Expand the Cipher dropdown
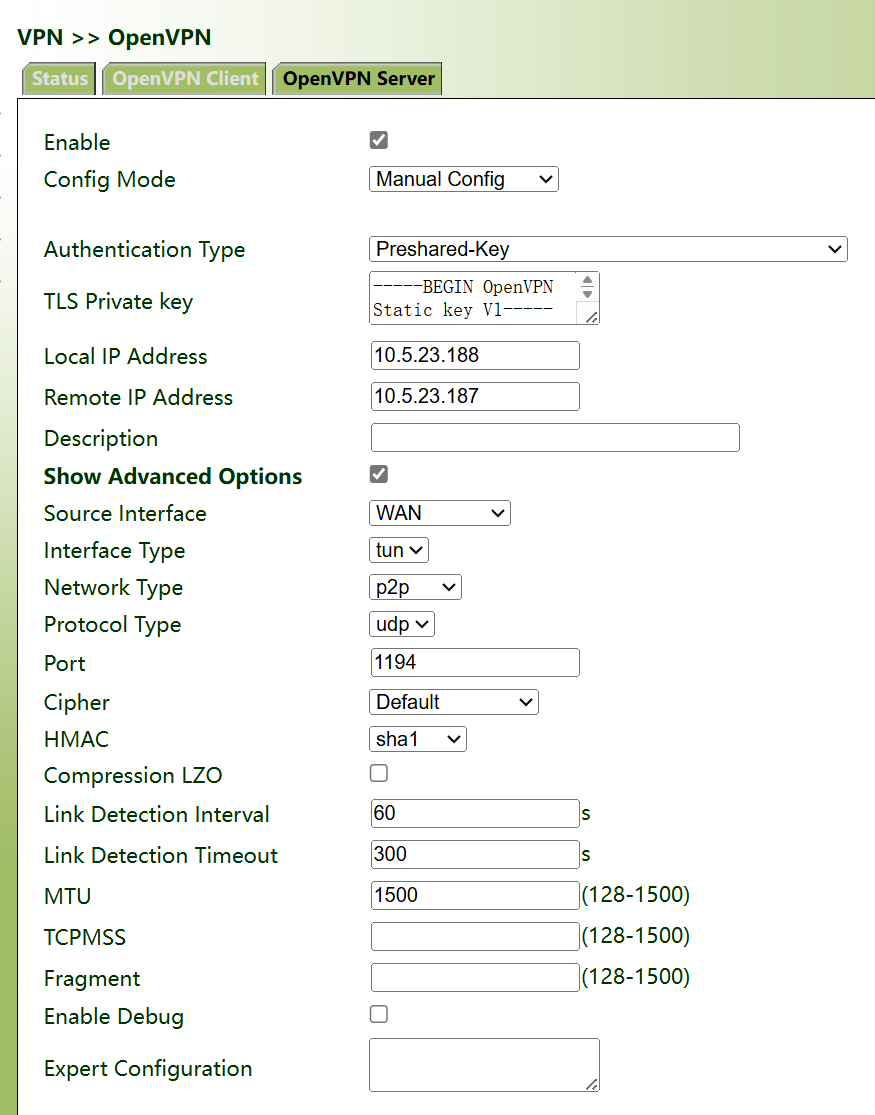 (x=454, y=702)
